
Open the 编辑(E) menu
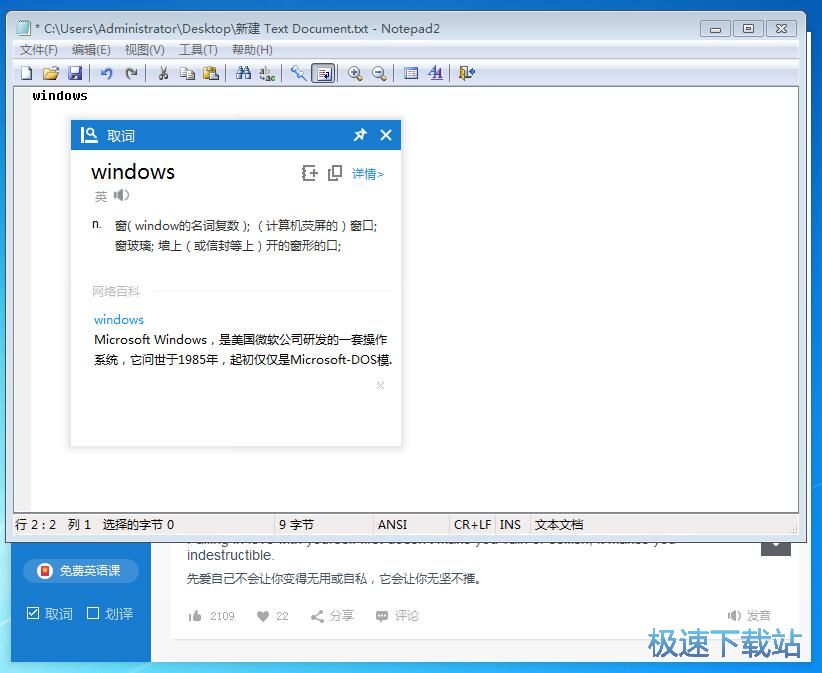tap(91, 50)
